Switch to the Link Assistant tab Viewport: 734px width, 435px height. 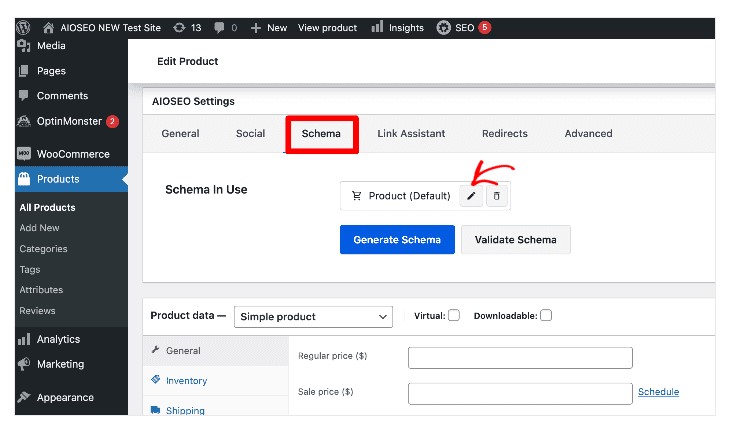[411, 133]
